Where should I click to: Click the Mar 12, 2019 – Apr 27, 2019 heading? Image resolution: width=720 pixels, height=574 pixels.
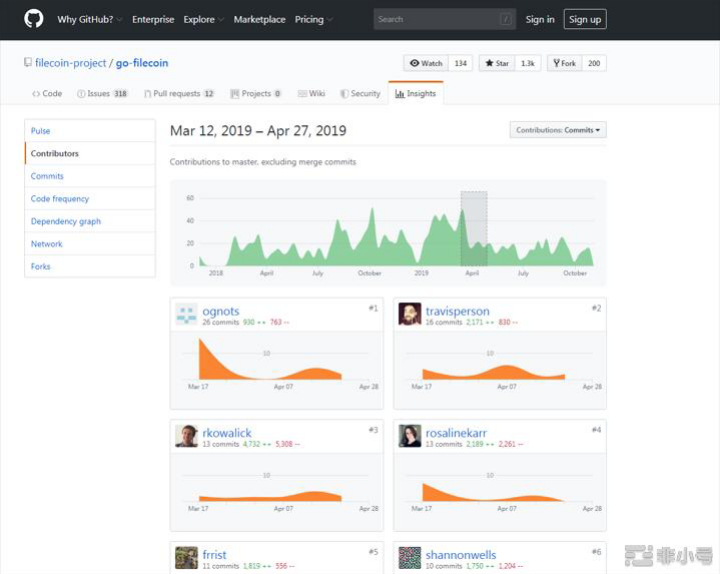click(x=258, y=131)
